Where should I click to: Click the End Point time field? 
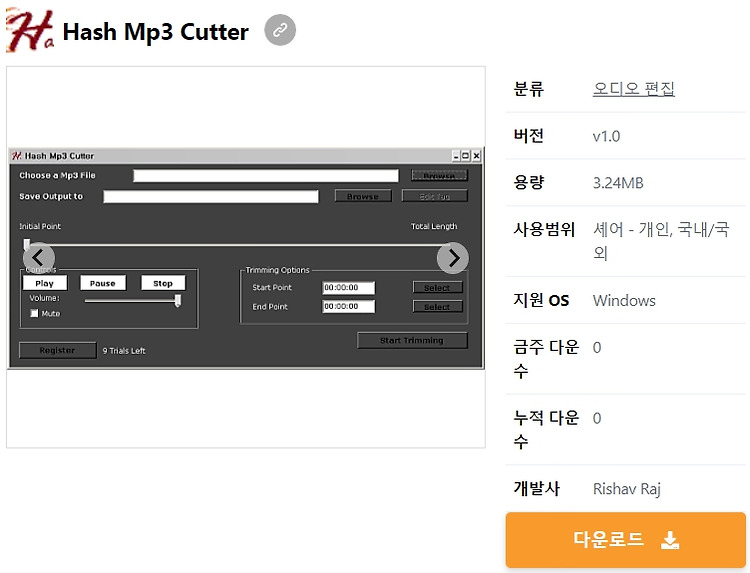click(348, 306)
